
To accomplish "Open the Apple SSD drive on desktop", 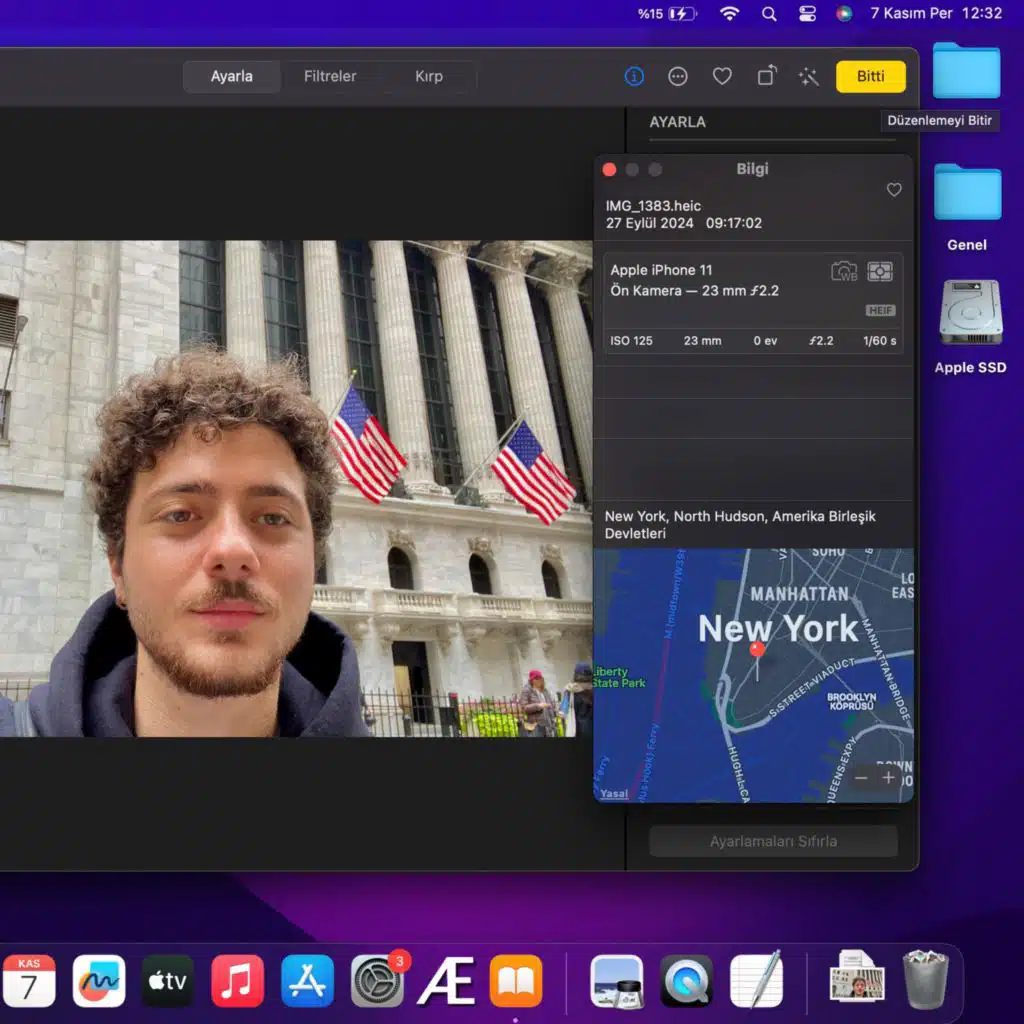I will [x=970, y=315].
